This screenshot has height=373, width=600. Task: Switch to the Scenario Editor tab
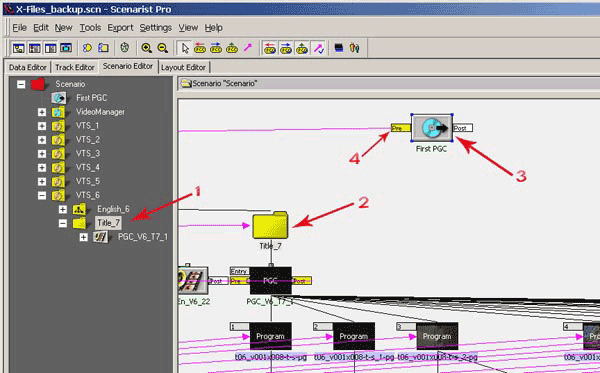click(128, 66)
